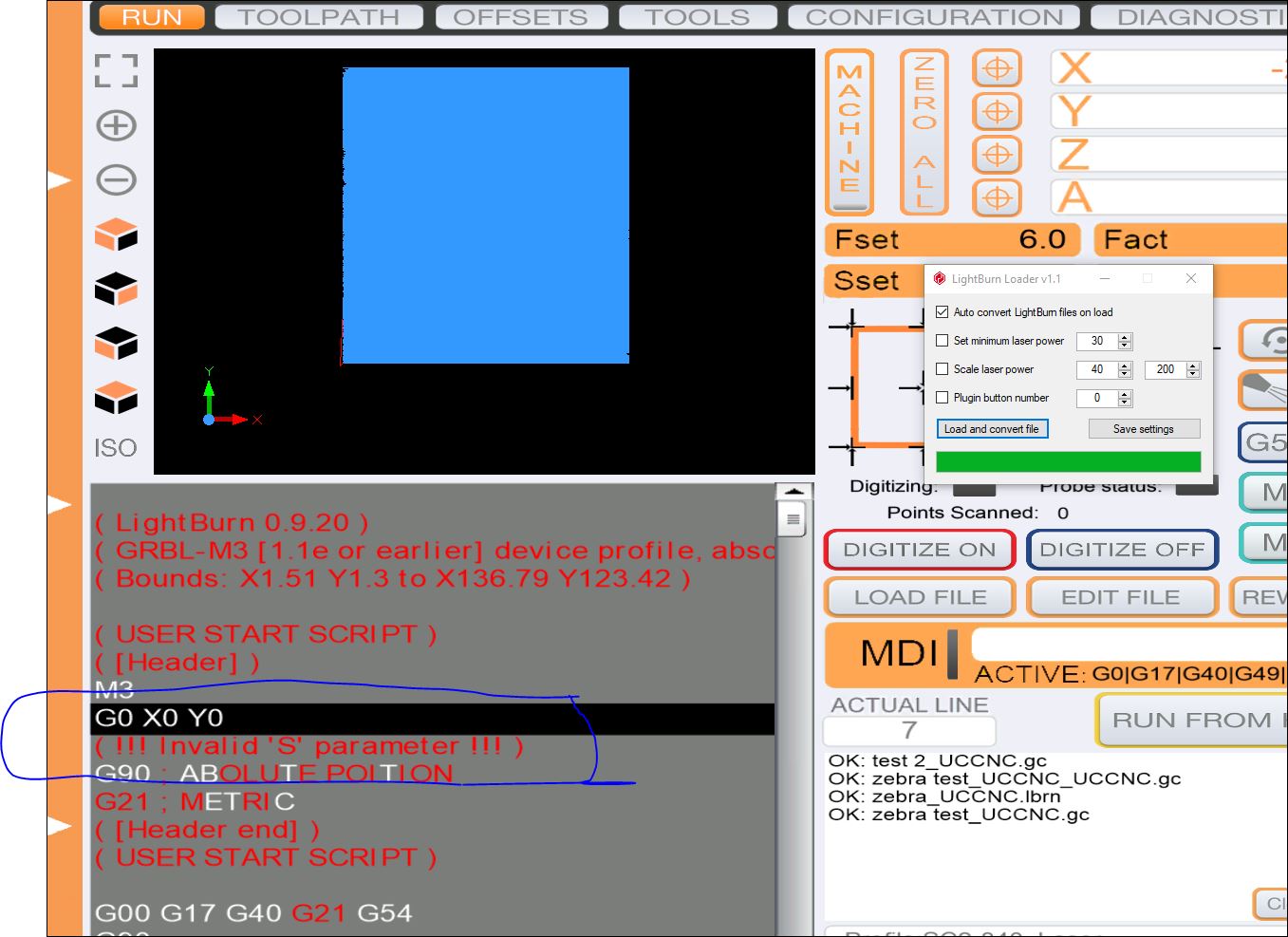This screenshot has width=1288, height=937.
Task: Open the TOOLPATH tab
Action: [318, 17]
